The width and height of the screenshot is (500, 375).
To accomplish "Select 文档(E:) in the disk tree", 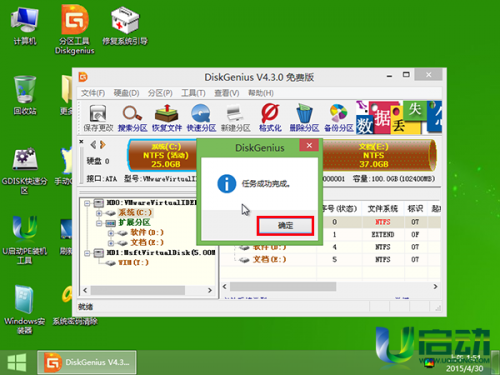I will coord(147,243).
